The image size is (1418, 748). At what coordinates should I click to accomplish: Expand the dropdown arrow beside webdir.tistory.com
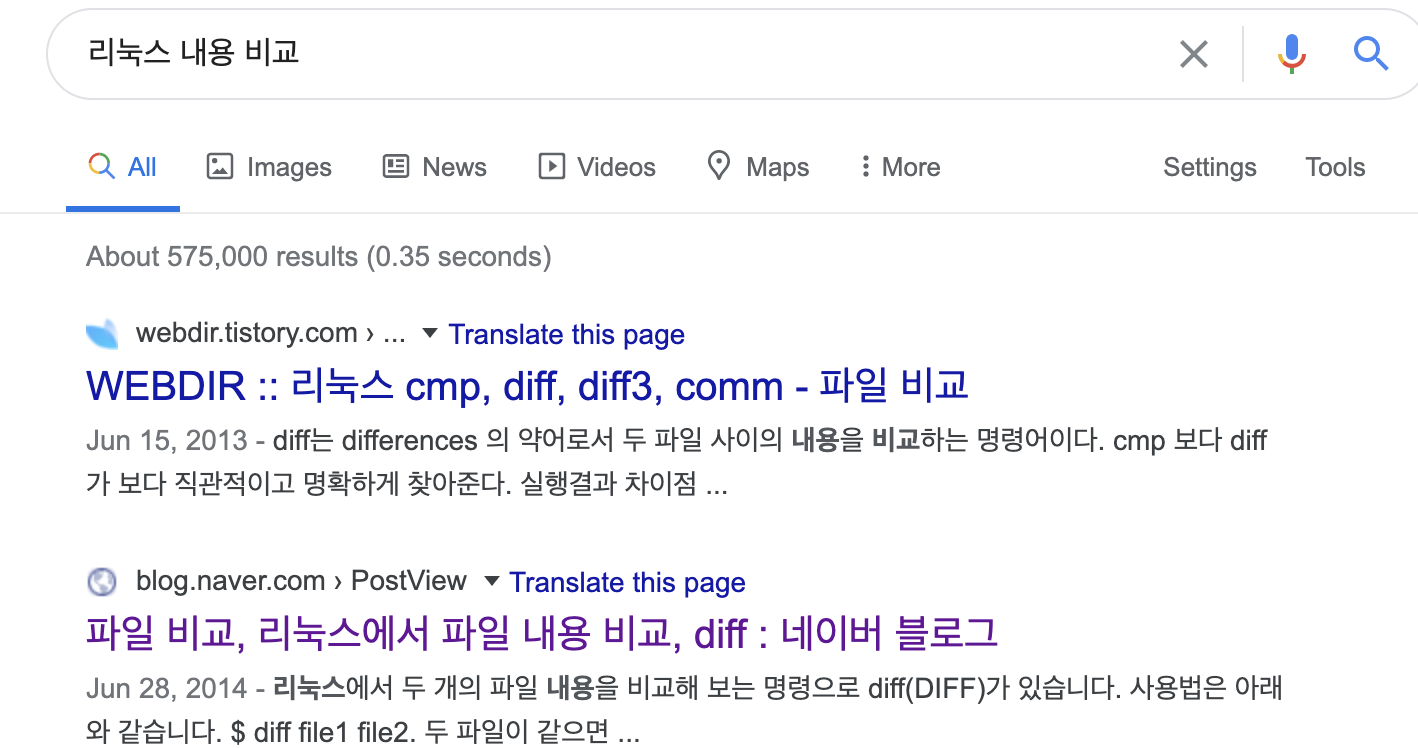430,333
